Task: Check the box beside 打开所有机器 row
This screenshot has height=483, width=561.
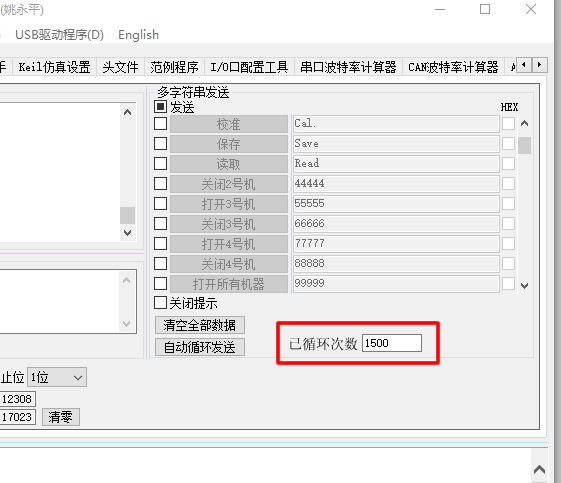Action: (160, 284)
